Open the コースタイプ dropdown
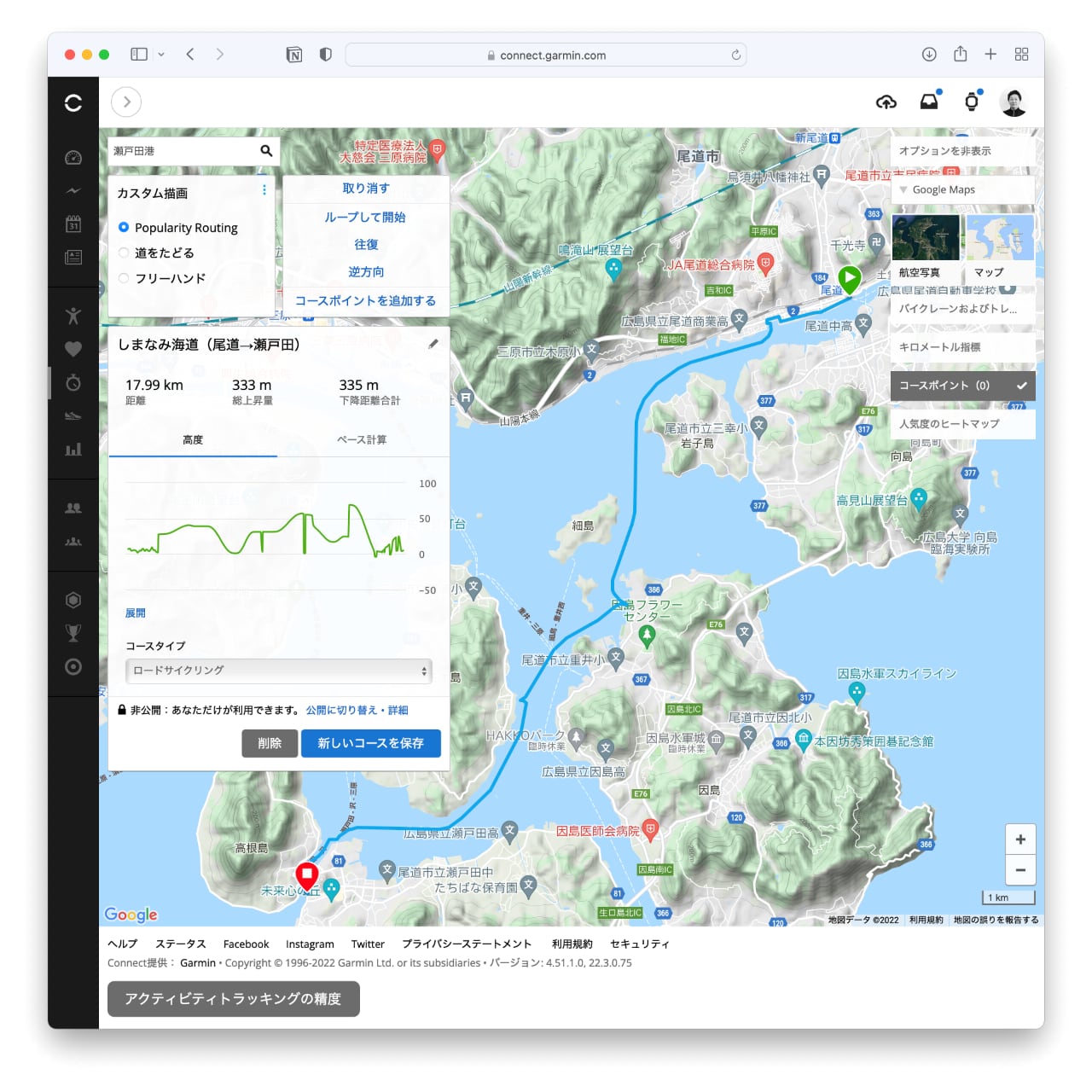 [278, 671]
